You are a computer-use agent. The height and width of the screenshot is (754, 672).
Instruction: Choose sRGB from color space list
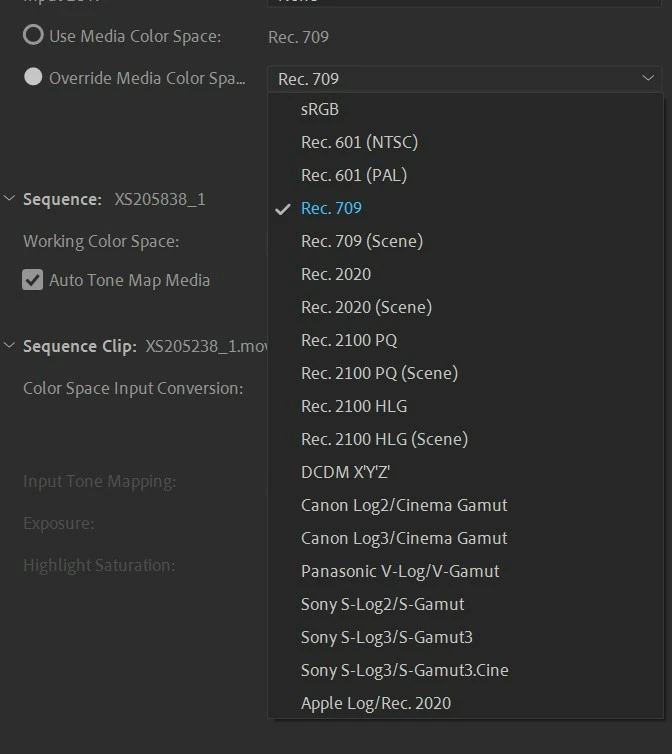click(465, 109)
